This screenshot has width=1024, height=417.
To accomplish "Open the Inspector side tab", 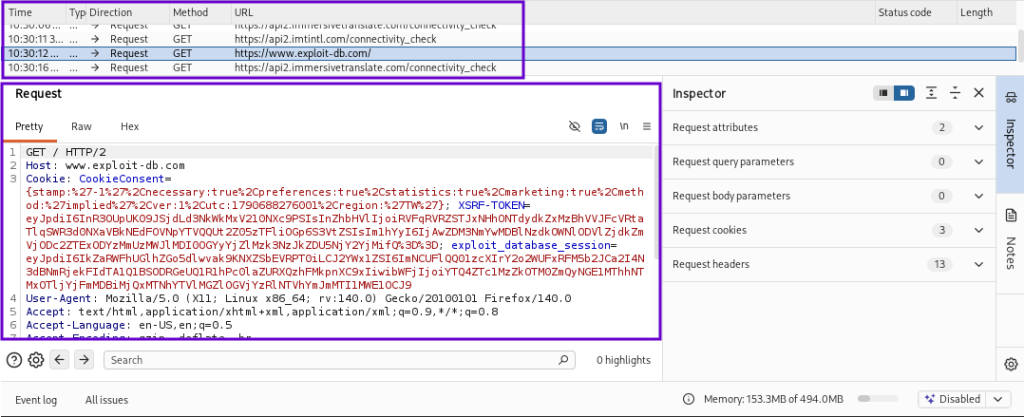I will pos(1010,134).
